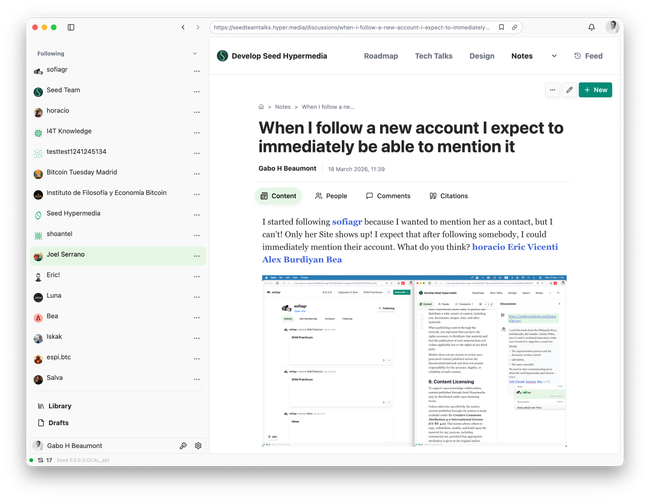
Task: Select the Citations tab
Action: coord(448,196)
